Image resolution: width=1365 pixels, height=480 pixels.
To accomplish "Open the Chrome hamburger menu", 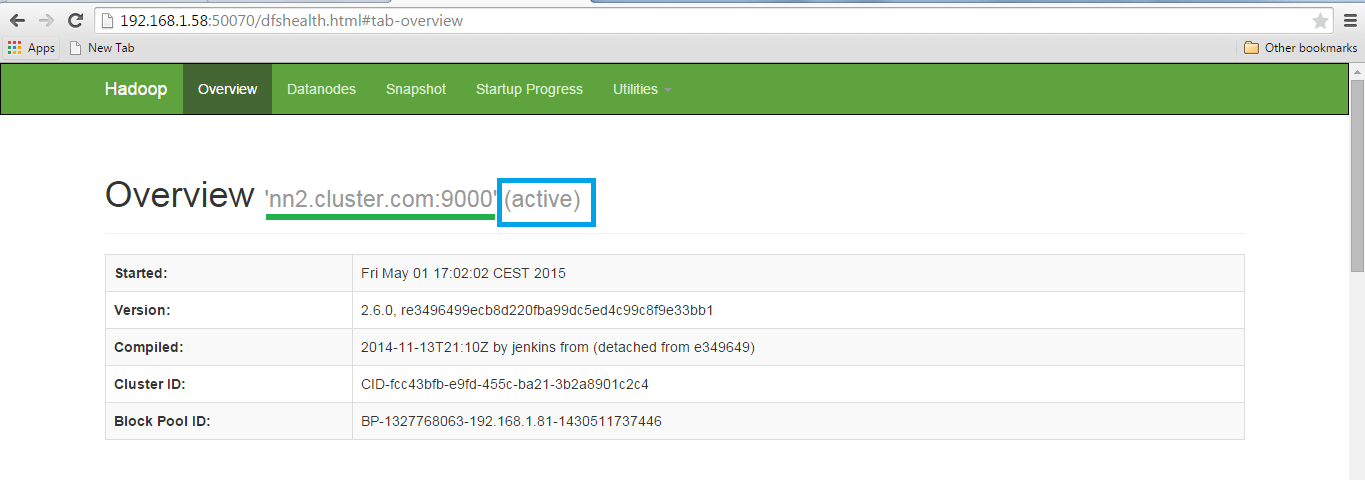I will coord(1350,20).
